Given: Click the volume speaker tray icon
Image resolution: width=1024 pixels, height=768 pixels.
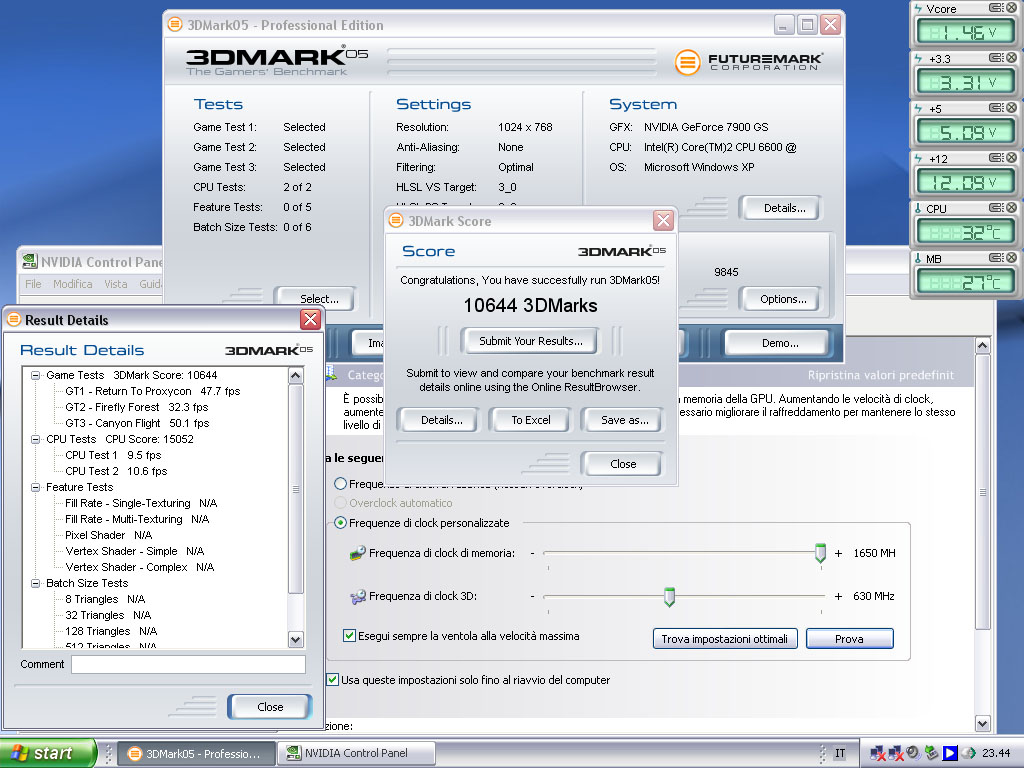Looking at the screenshot, I should pyautogui.click(x=914, y=753).
